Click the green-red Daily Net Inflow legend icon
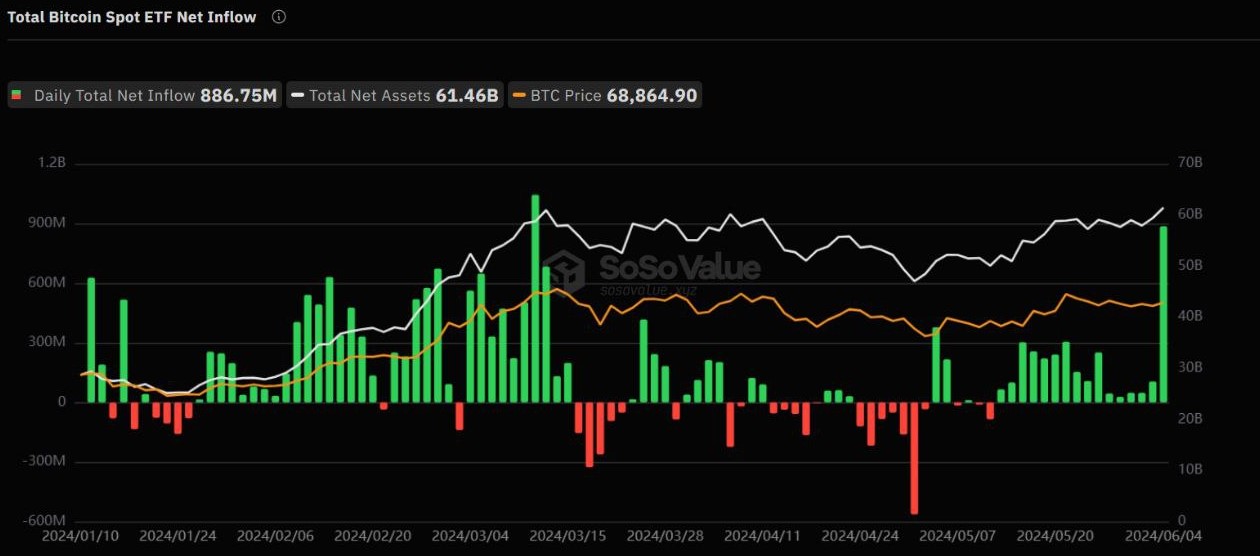The width and height of the screenshot is (1260, 556). click(x=17, y=96)
